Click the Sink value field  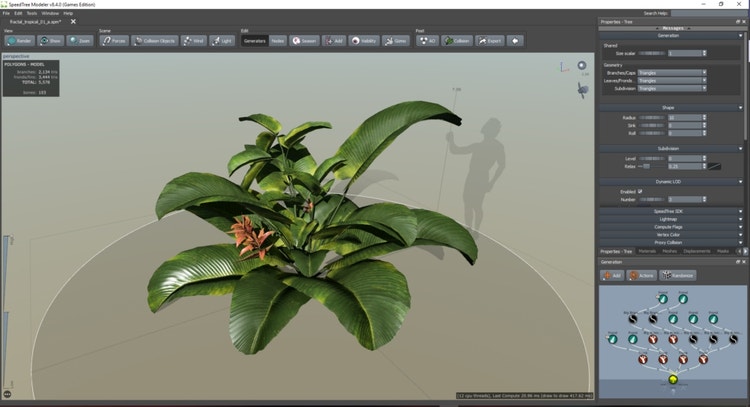click(x=684, y=125)
